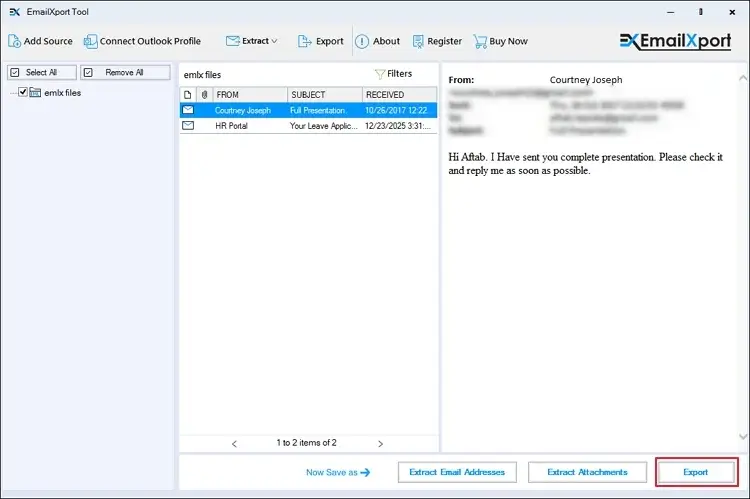Image resolution: width=750 pixels, height=499 pixels.
Task: Click Export in the top toolbar
Action: [x=320, y=42]
